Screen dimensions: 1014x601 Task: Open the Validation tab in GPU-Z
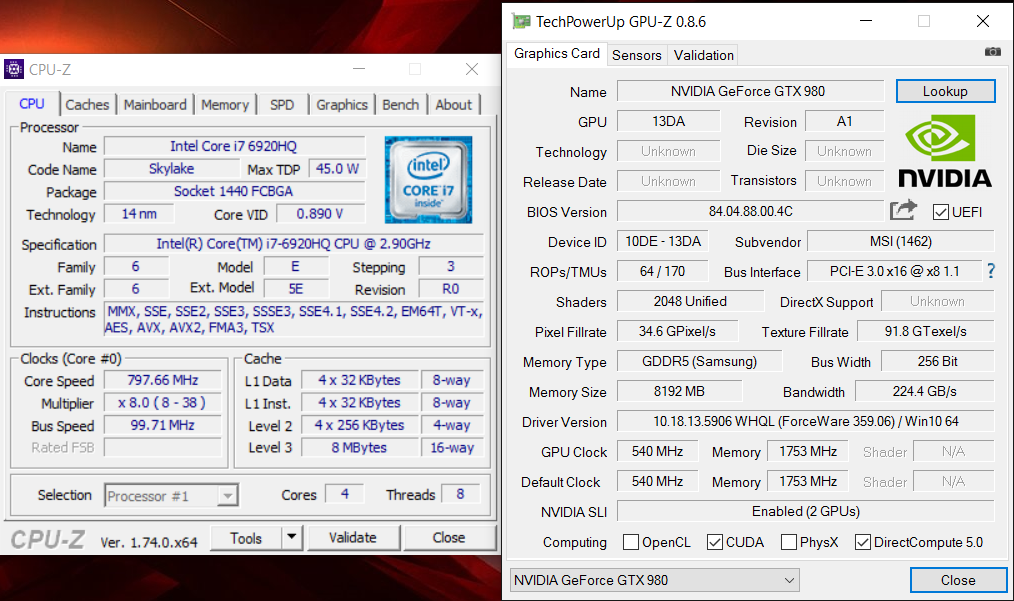[704, 55]
